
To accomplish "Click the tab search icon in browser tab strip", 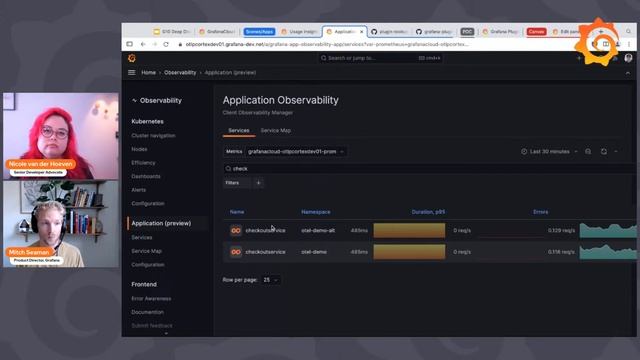I will tap(629, 31).
